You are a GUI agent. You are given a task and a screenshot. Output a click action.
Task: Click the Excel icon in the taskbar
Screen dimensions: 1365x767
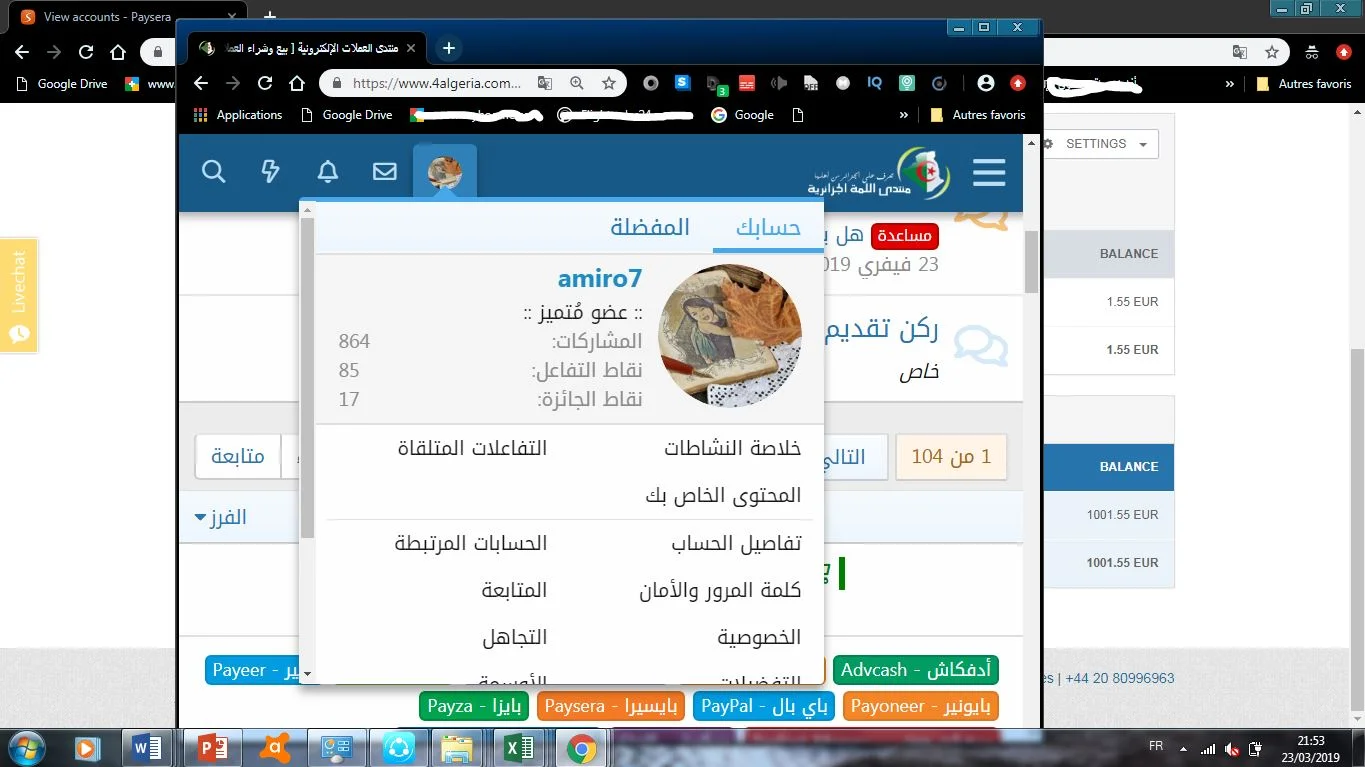tap(520, 747)
